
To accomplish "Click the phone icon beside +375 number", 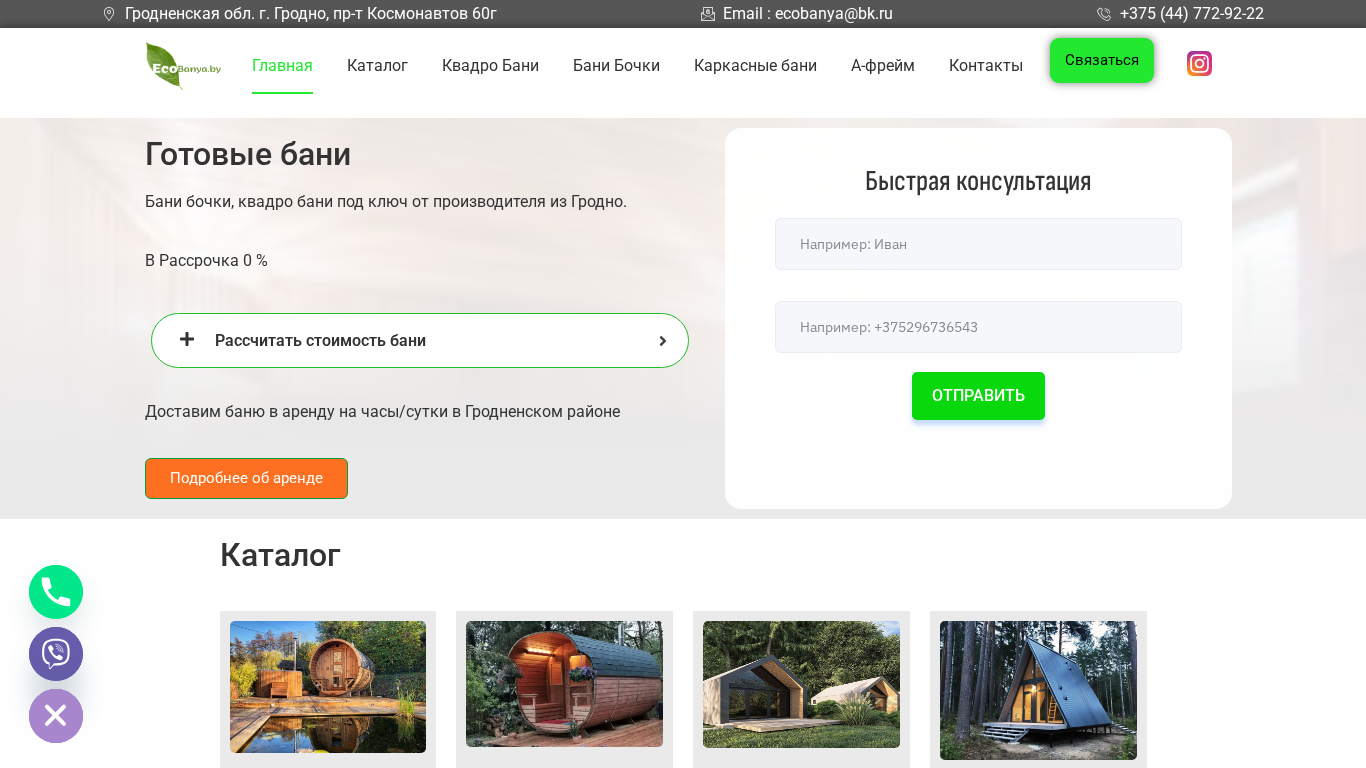I will [1104, 14].
